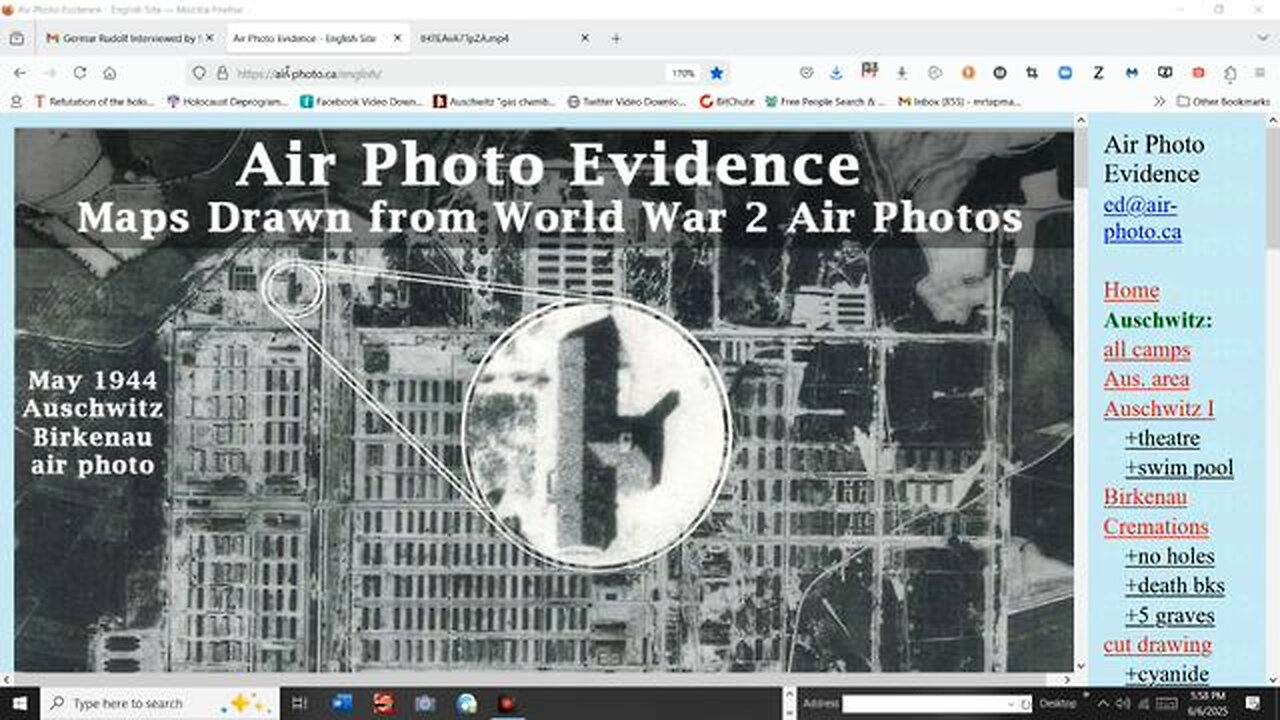Viewport: 1280px width, 720px height.
Task: Expand the bookmarks overflow chevron
Action: click(x=1159, y=101)
